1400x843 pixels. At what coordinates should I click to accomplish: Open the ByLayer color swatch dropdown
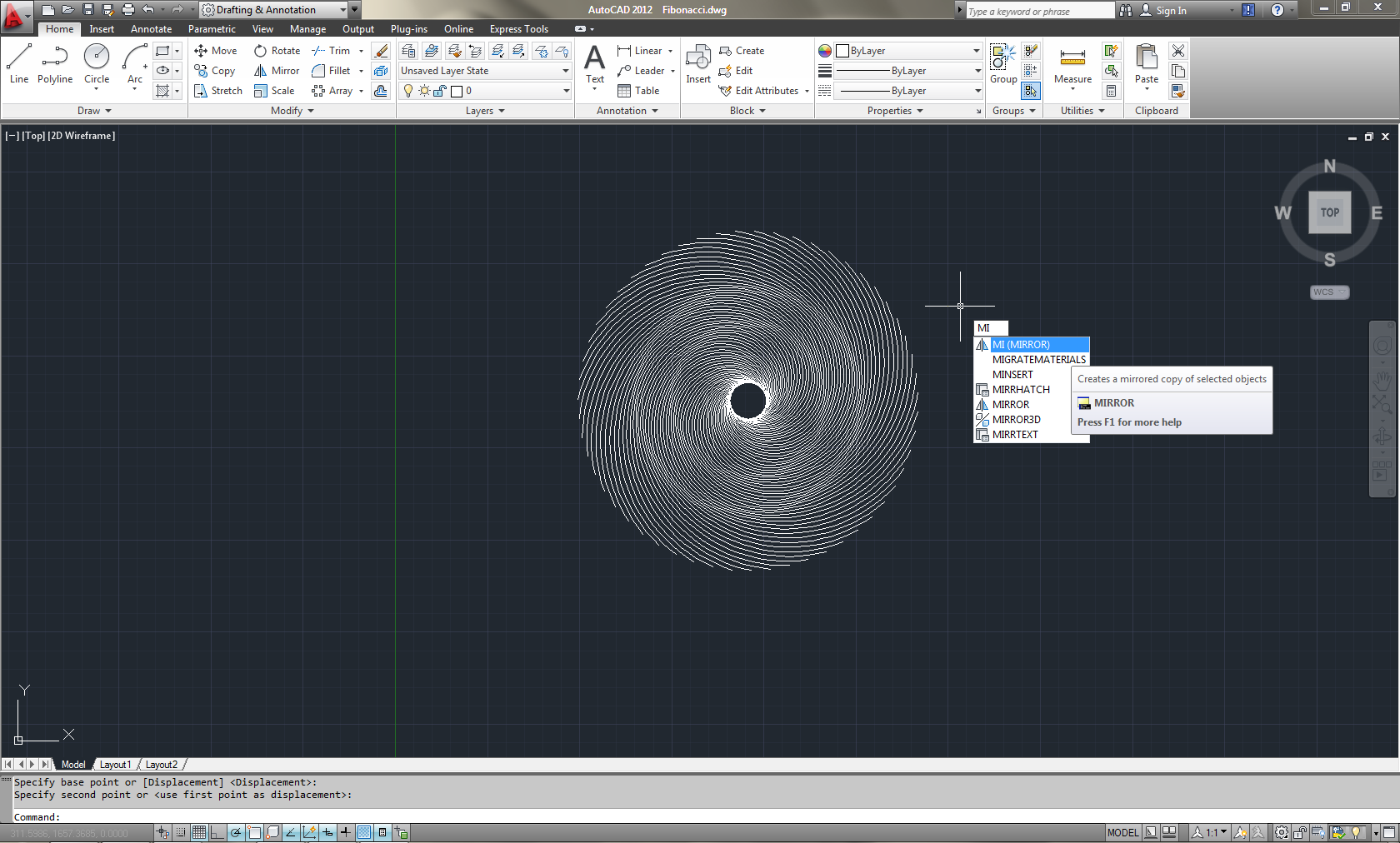[x=975, y=50]
